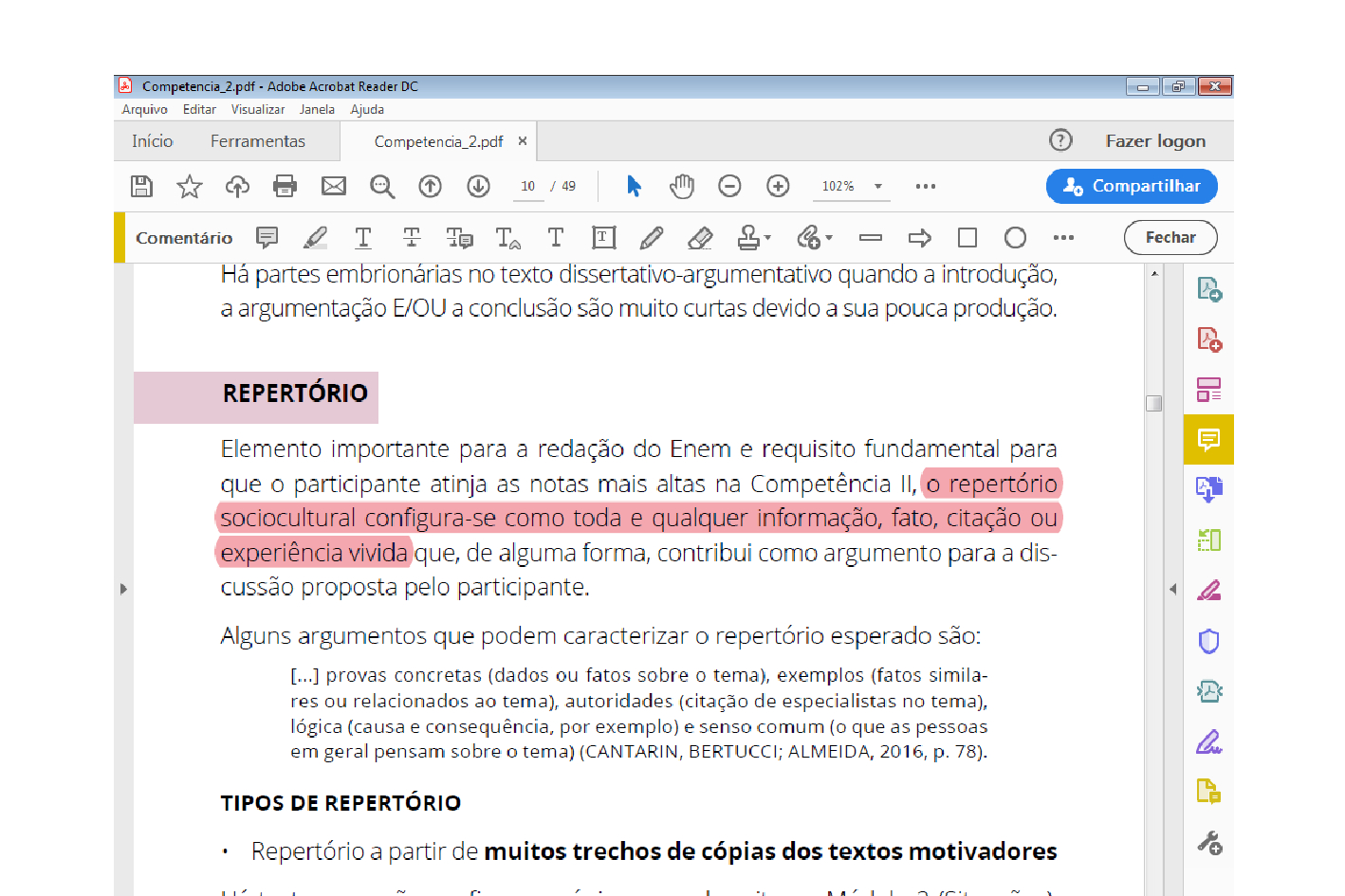This screenshot has height=896, width=1345.
Task: Send the file by email with the envelope icon
Action: [334, 186]
